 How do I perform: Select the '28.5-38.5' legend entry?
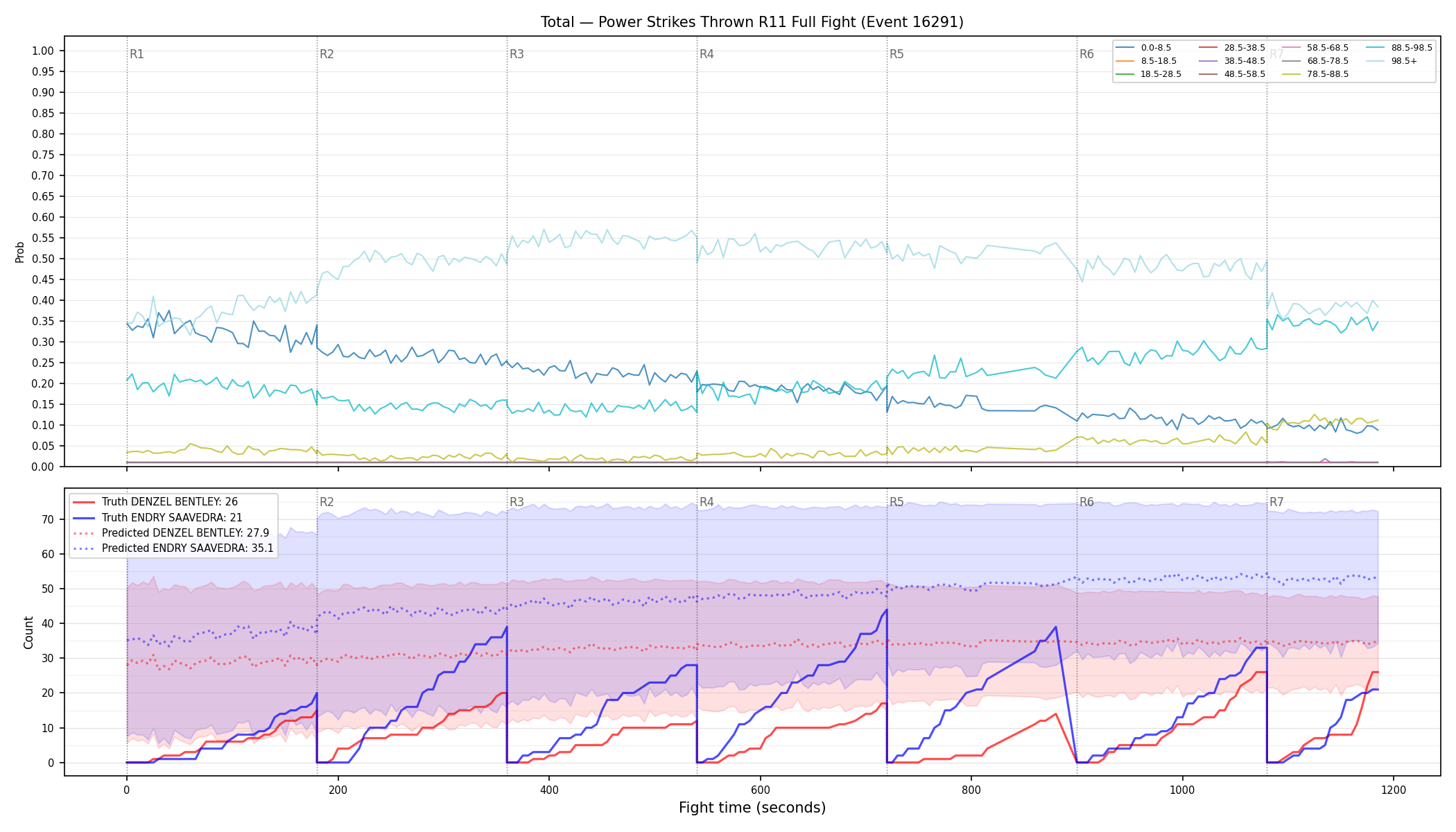(x=1231, y=48)
